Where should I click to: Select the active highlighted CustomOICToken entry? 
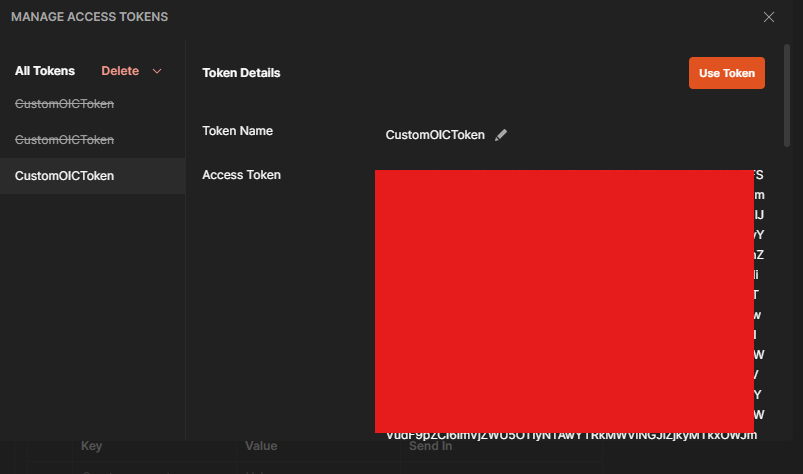64,176
